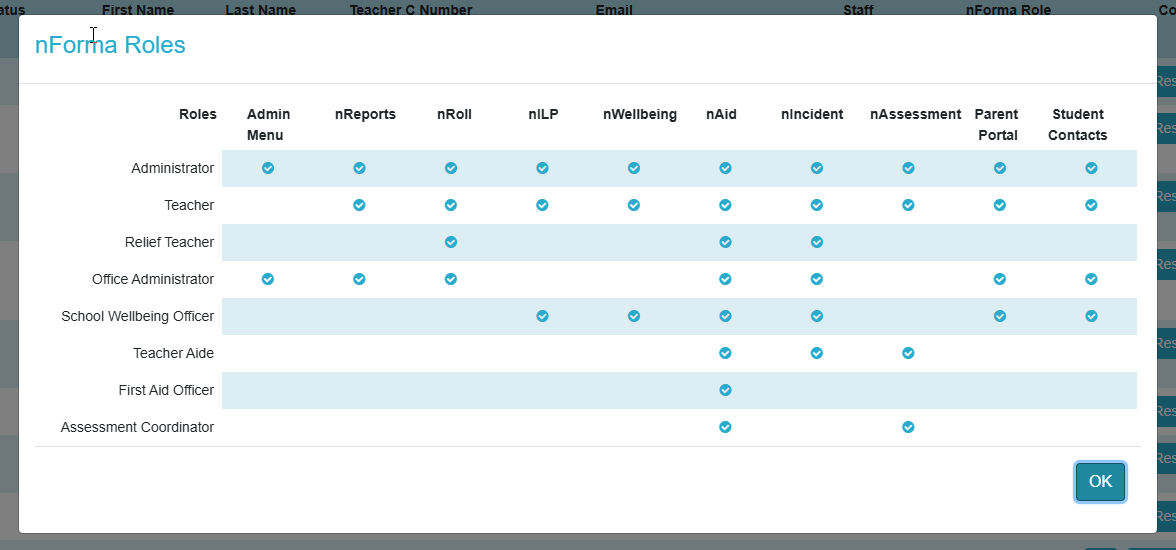Click background table's nForma Role column header
Screen dimensions: 1176x550
tap(1008, 10)
